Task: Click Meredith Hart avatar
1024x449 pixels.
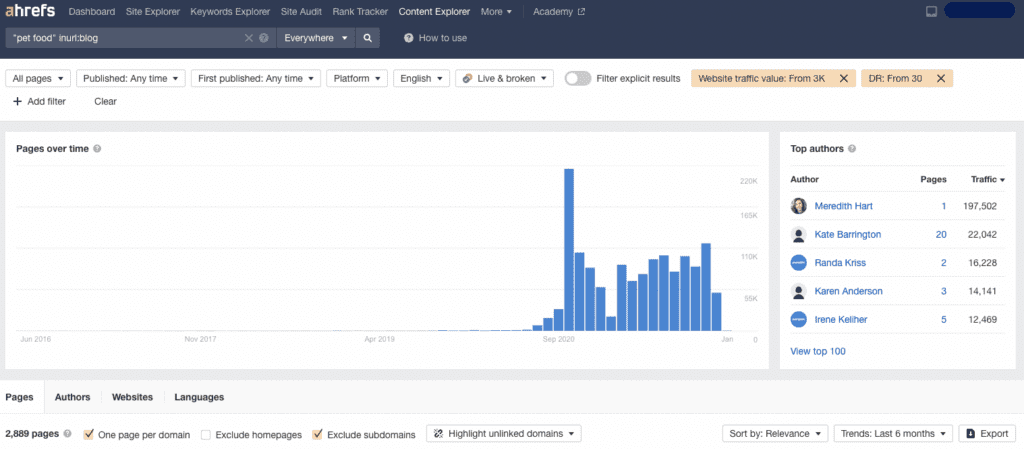Action: 799,206
